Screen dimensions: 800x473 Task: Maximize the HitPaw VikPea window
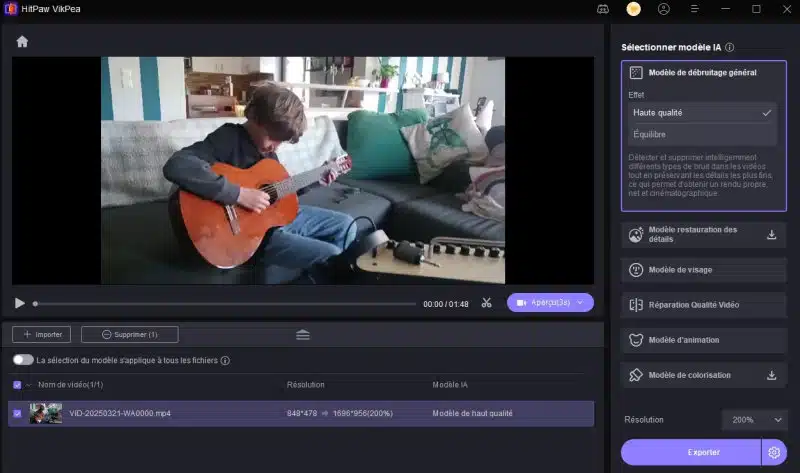click(x=756, y=9)
